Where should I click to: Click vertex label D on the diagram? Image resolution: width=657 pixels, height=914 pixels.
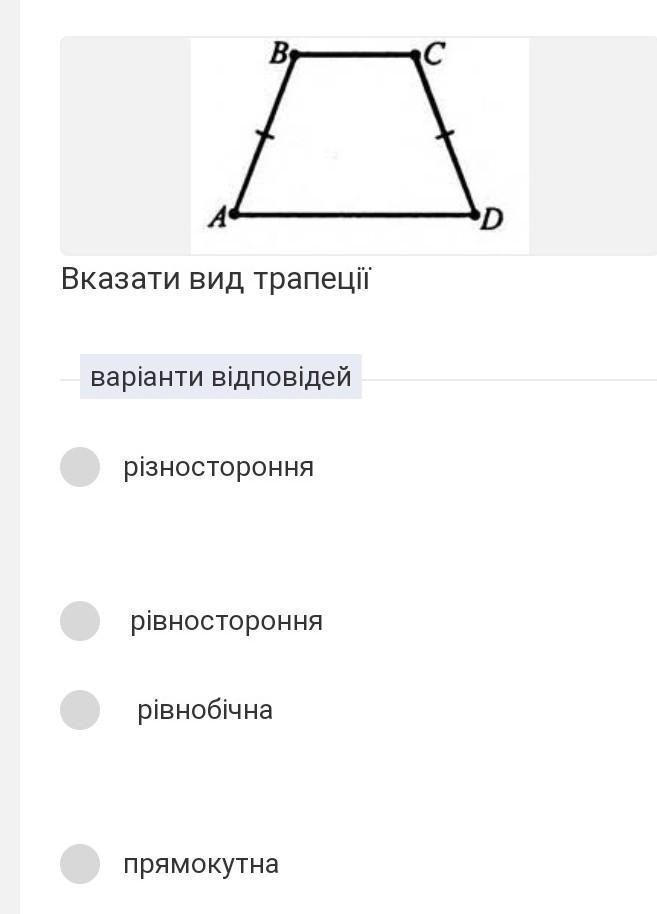point(491,219)
